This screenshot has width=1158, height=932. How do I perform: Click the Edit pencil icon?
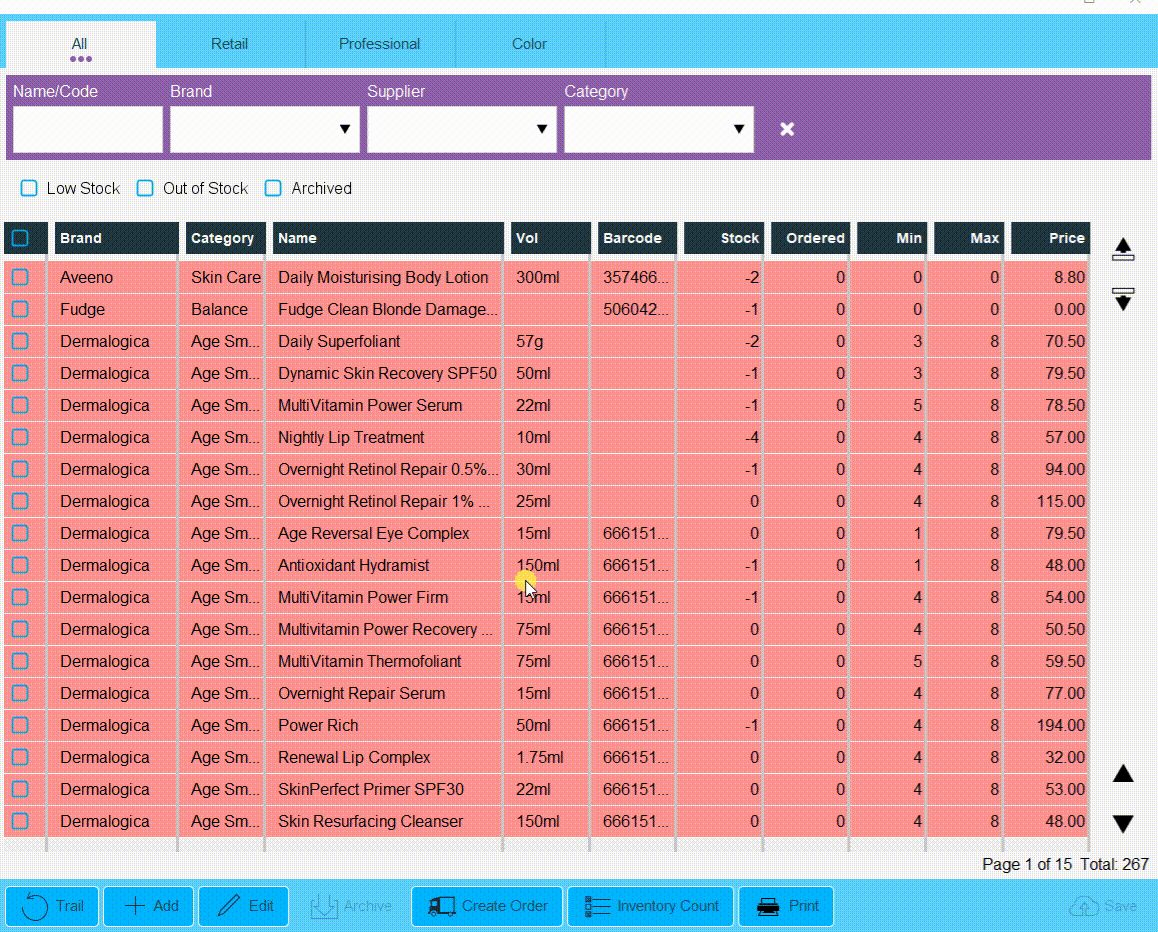pyautogui.click(x=229, y=905)
